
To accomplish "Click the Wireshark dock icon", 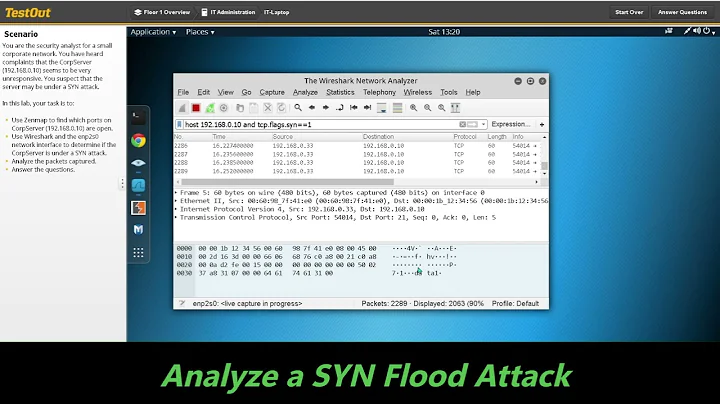I will (x=138, y=185).
